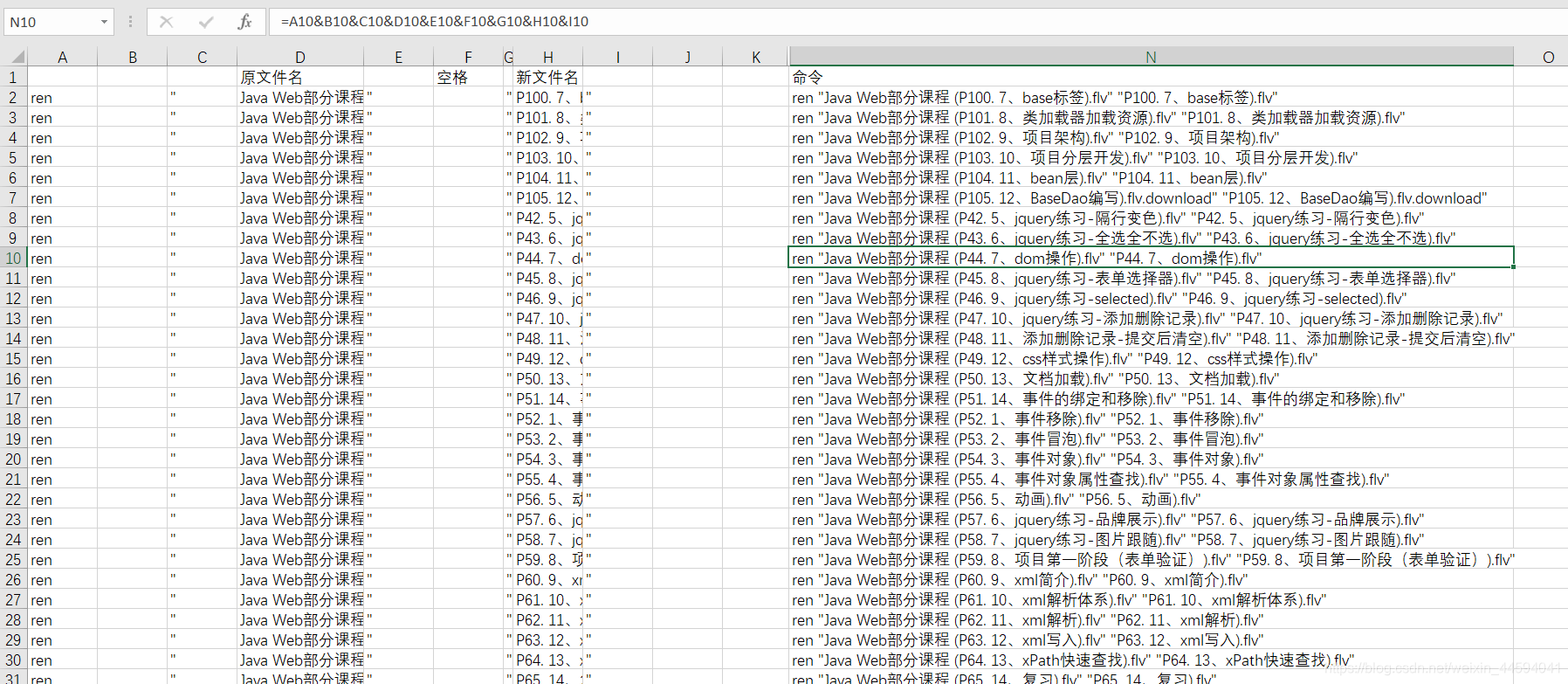Click the command cell for 项目架构.flv

[x=1152, y=138]
